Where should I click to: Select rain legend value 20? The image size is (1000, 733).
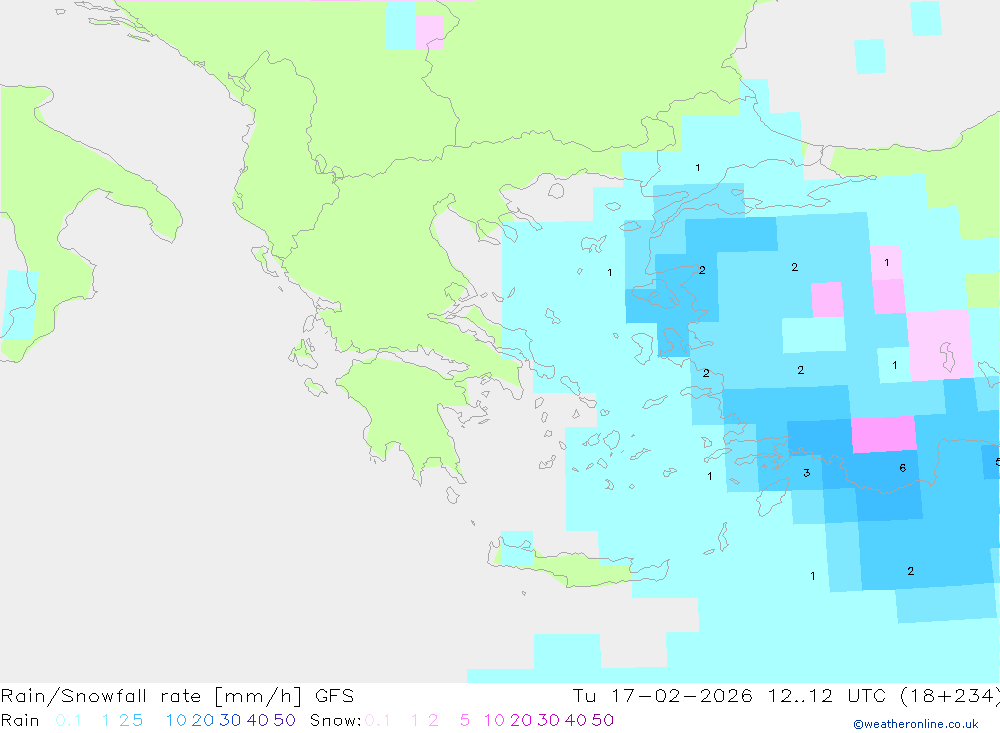203,720
